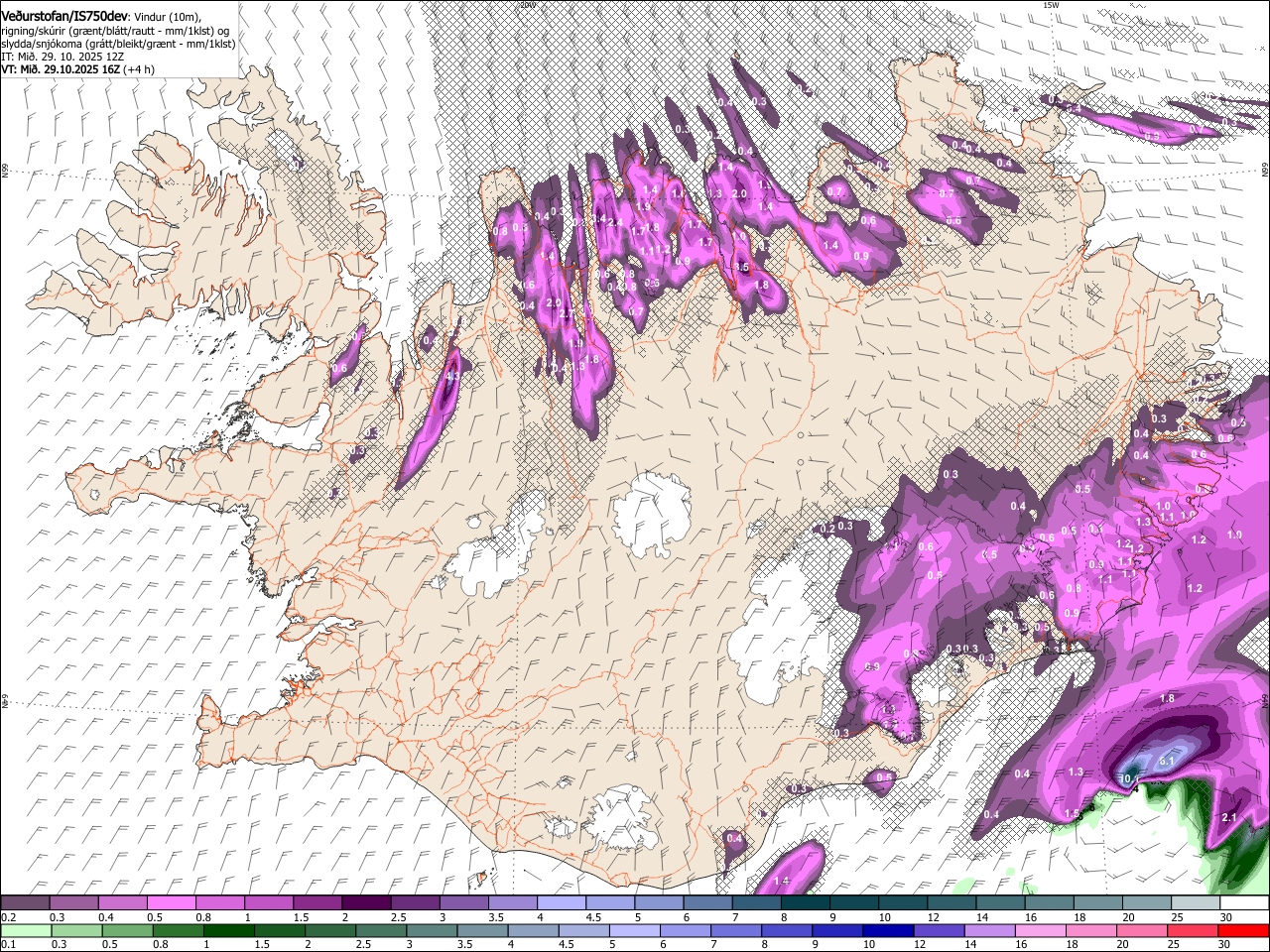Select lower legend swatch between 25 and 30

(x=1193, y=931)
